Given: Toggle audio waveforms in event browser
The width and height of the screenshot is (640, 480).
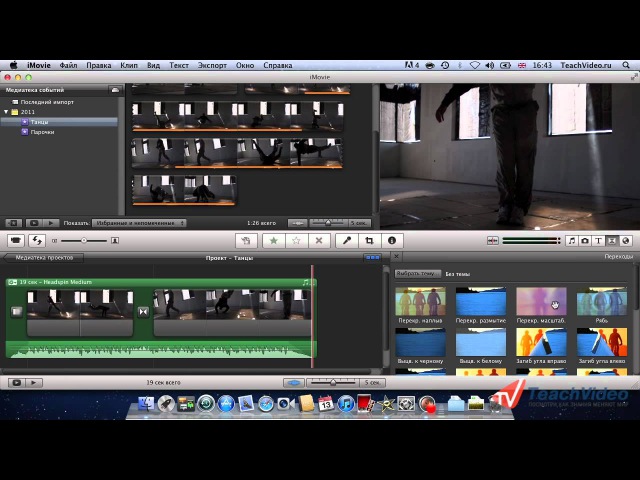Looking at the screenshot, I should [298, 223].
